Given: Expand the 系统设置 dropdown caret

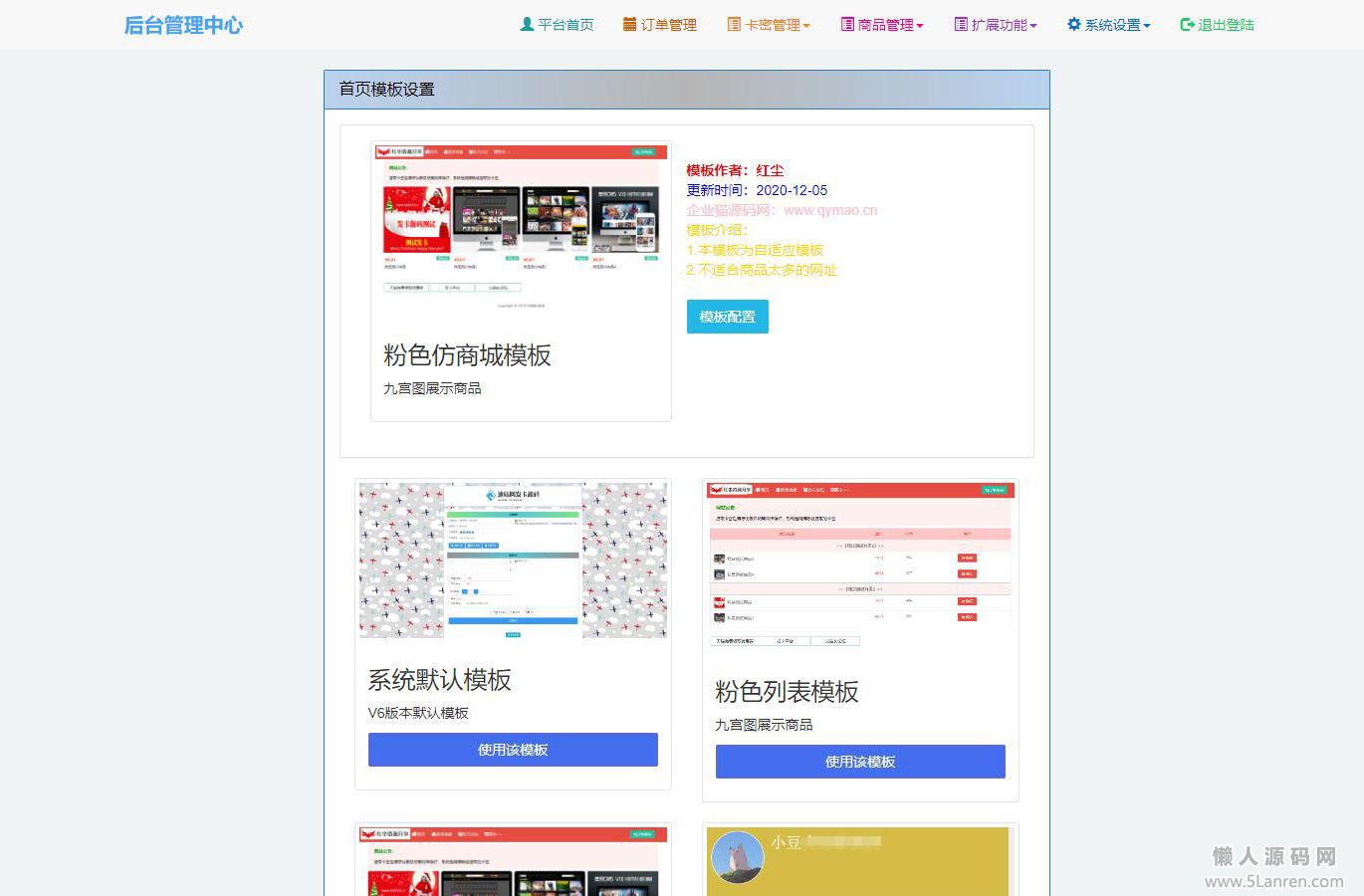Looking at the screenshot, I should pos(1147,27).
